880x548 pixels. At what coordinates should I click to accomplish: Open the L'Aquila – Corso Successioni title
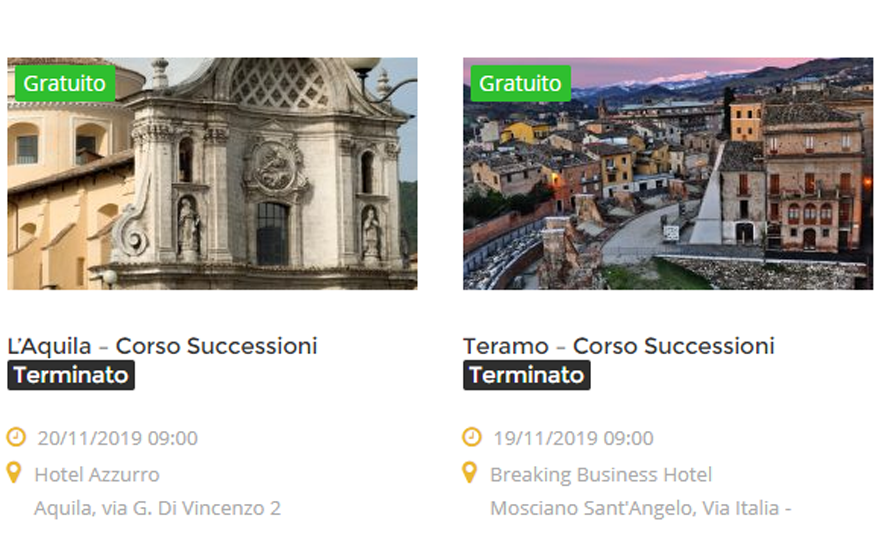point(162,346)
